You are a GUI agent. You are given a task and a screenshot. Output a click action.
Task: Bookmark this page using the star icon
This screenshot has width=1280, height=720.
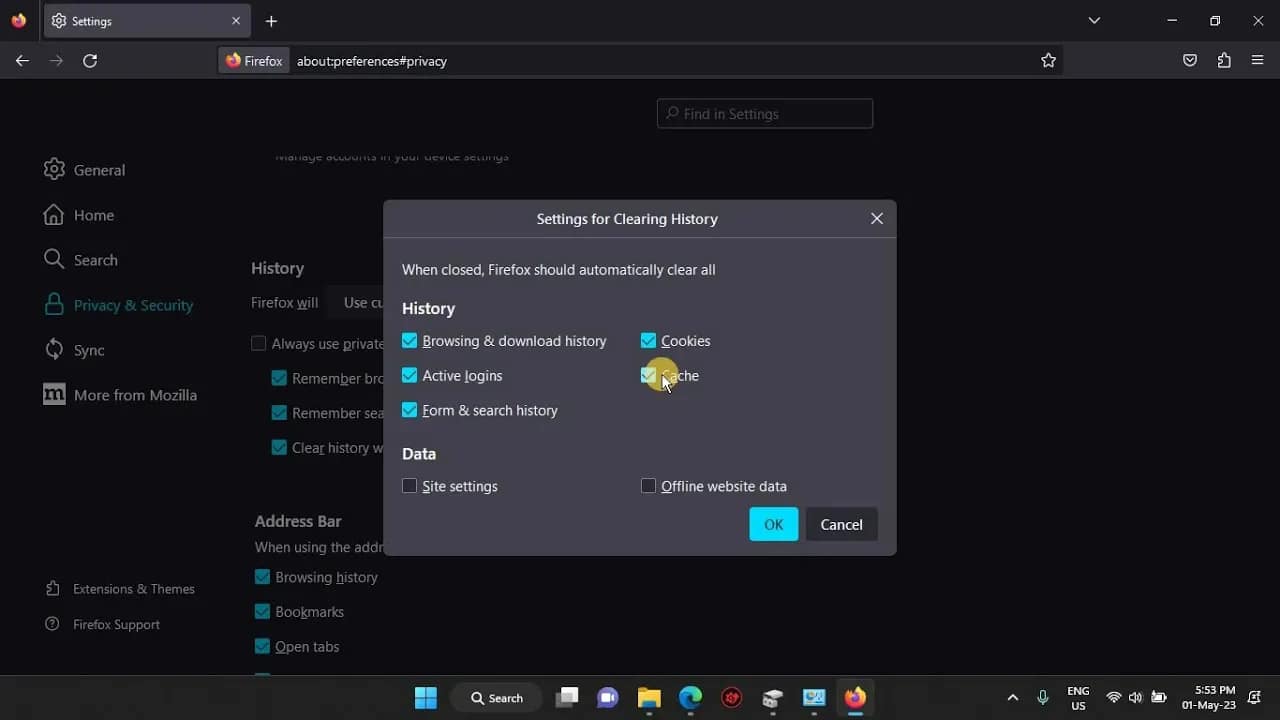click(x=1049, y=60)
